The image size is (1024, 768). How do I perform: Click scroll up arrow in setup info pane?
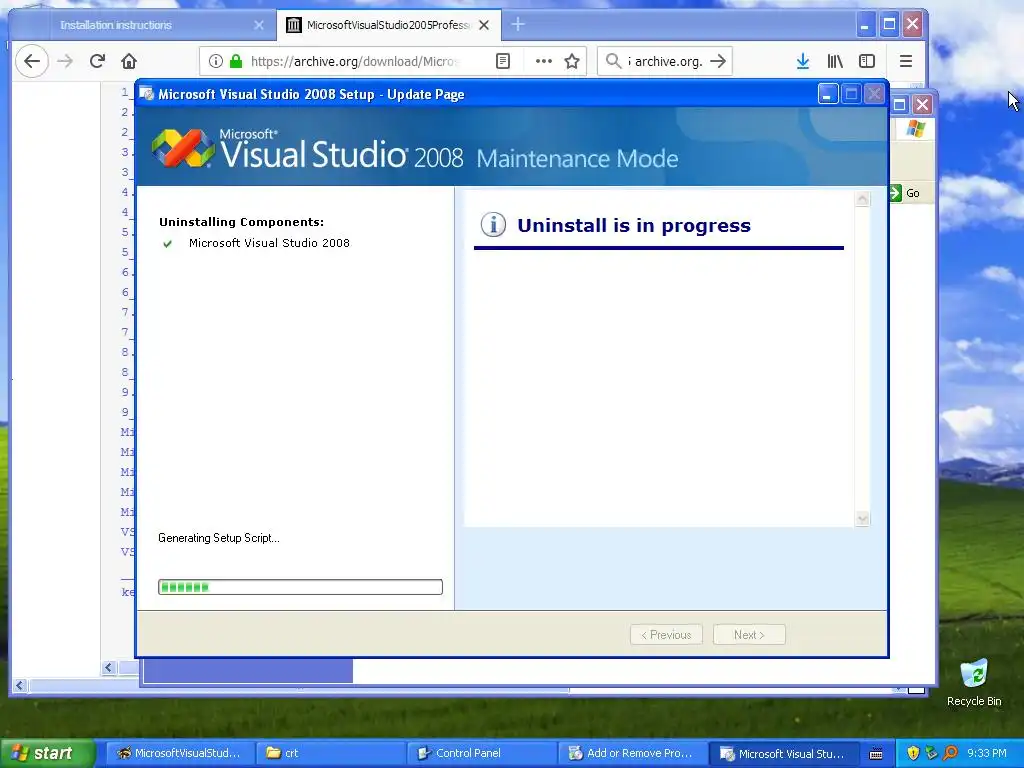[863, 199]
